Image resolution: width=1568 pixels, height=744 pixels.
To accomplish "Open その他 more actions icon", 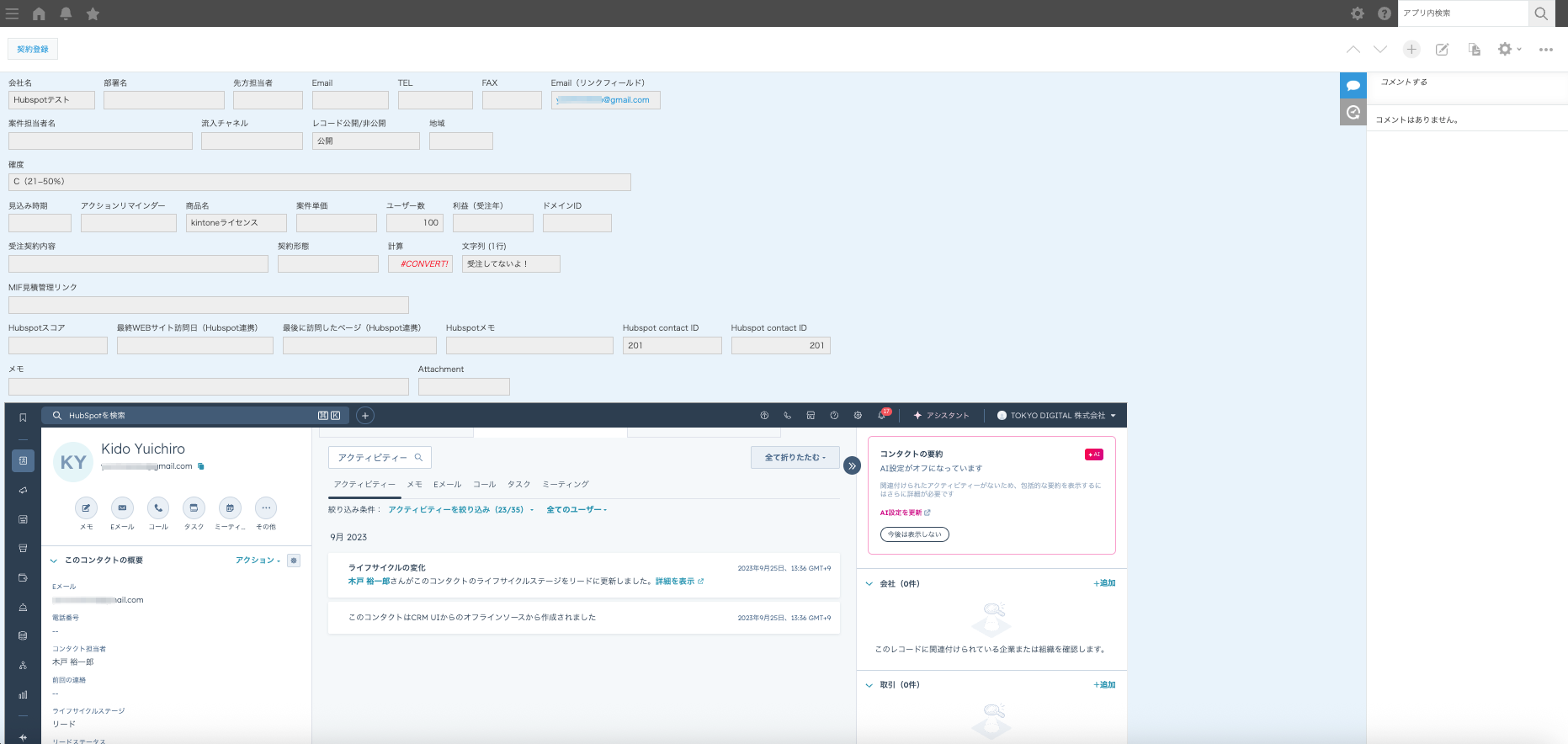I will pos(266,508).
